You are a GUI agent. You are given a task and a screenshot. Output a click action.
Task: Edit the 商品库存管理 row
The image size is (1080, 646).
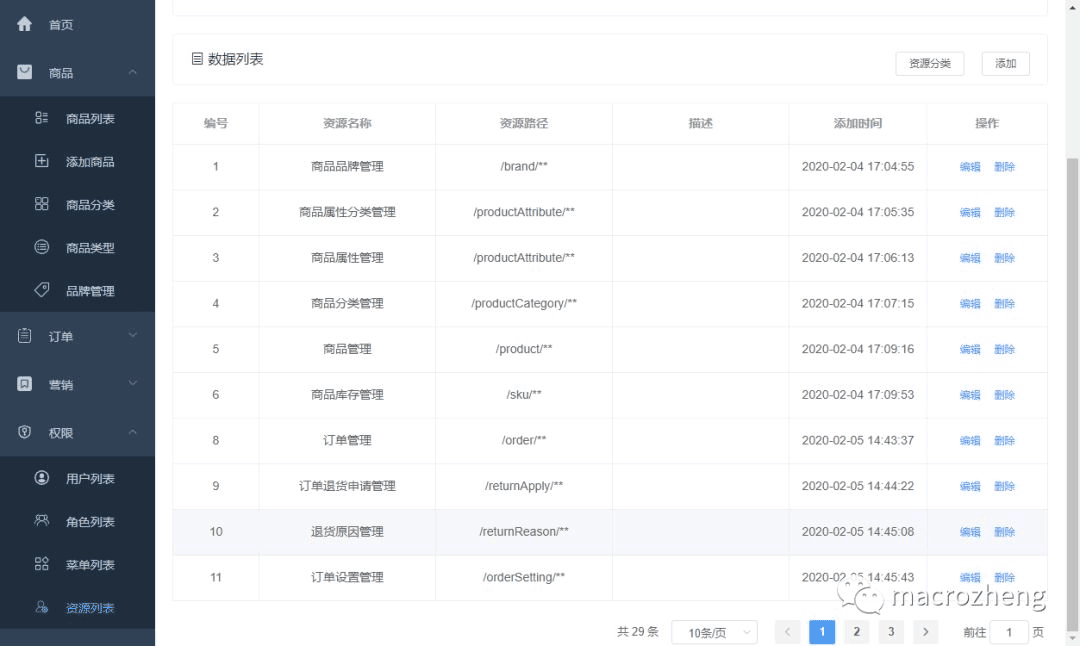[x=970, y=395]
